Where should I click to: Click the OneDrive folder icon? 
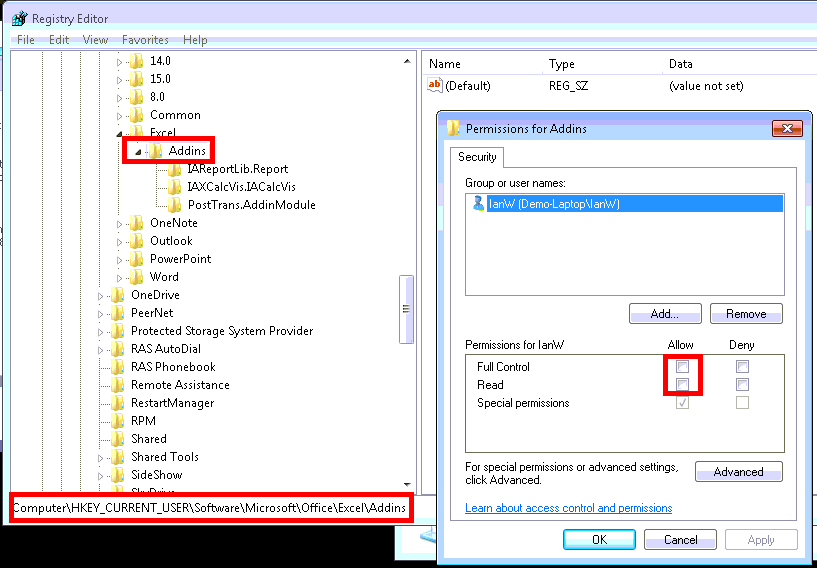tap(118, 295)
